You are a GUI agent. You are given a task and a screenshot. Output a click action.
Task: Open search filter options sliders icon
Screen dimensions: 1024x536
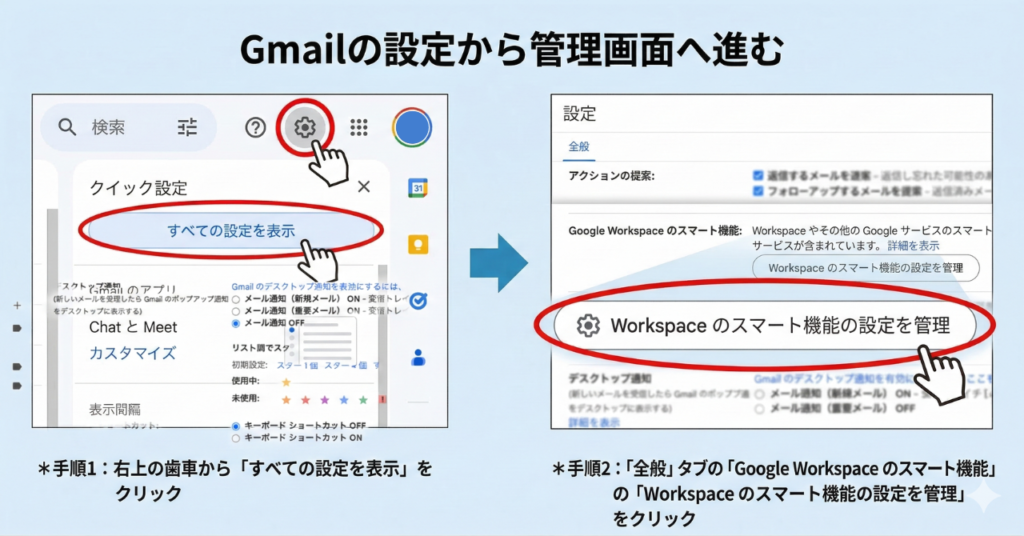coord(187,127)
